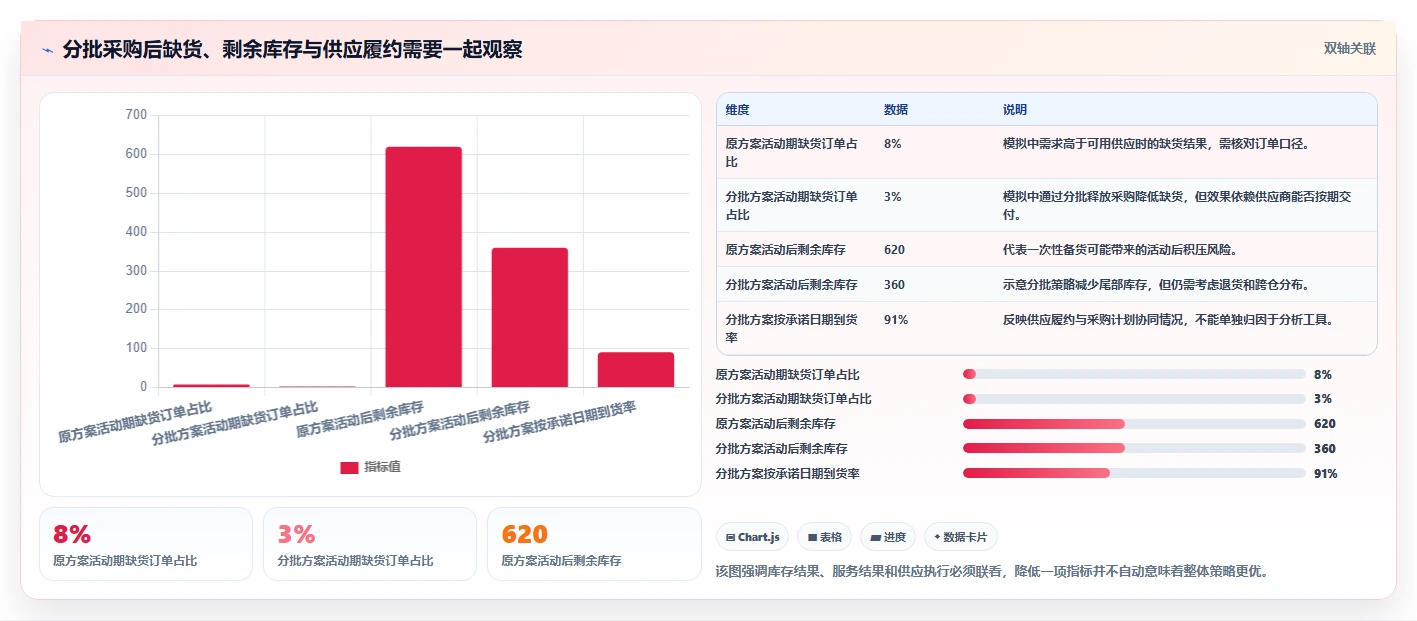Click the 双轴关联 label in header
Image resolution: width=1417 pixels, height=621 pixels.
[x=1350, y=49]
